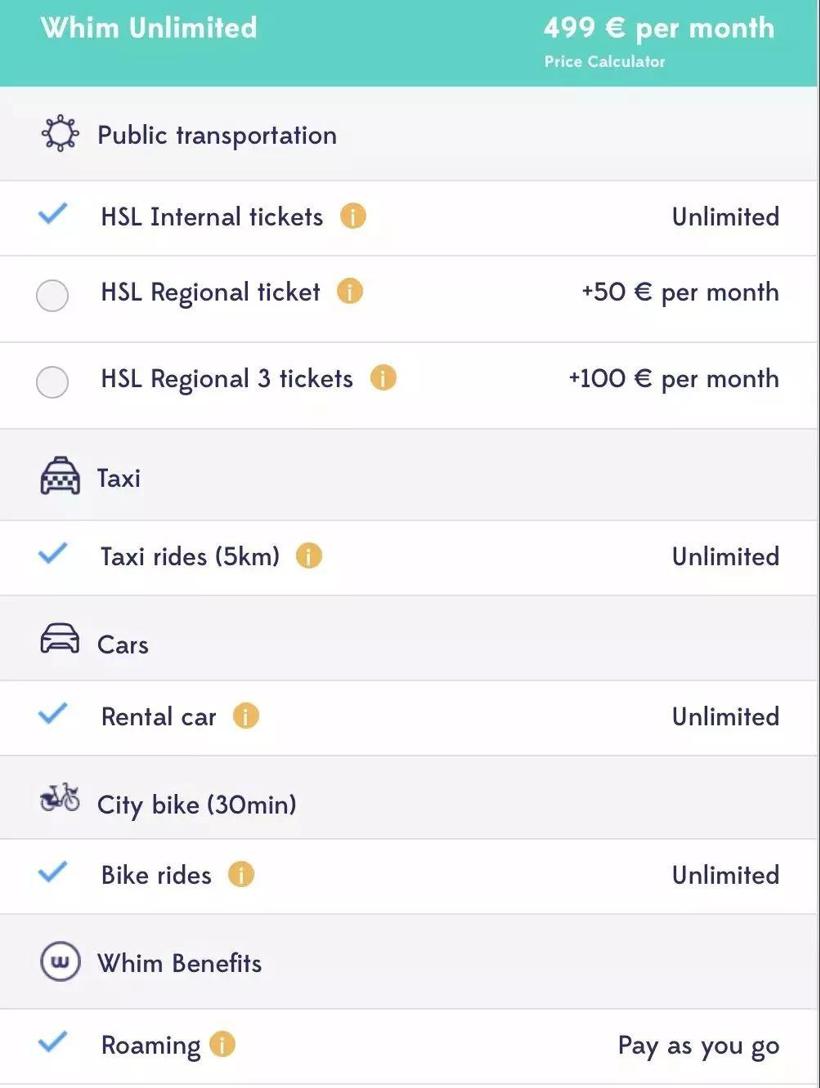This screenshot has height=1088, width=820.
Task: Tap info icon beside HSL Regional ticket
Action: (350, 291)
